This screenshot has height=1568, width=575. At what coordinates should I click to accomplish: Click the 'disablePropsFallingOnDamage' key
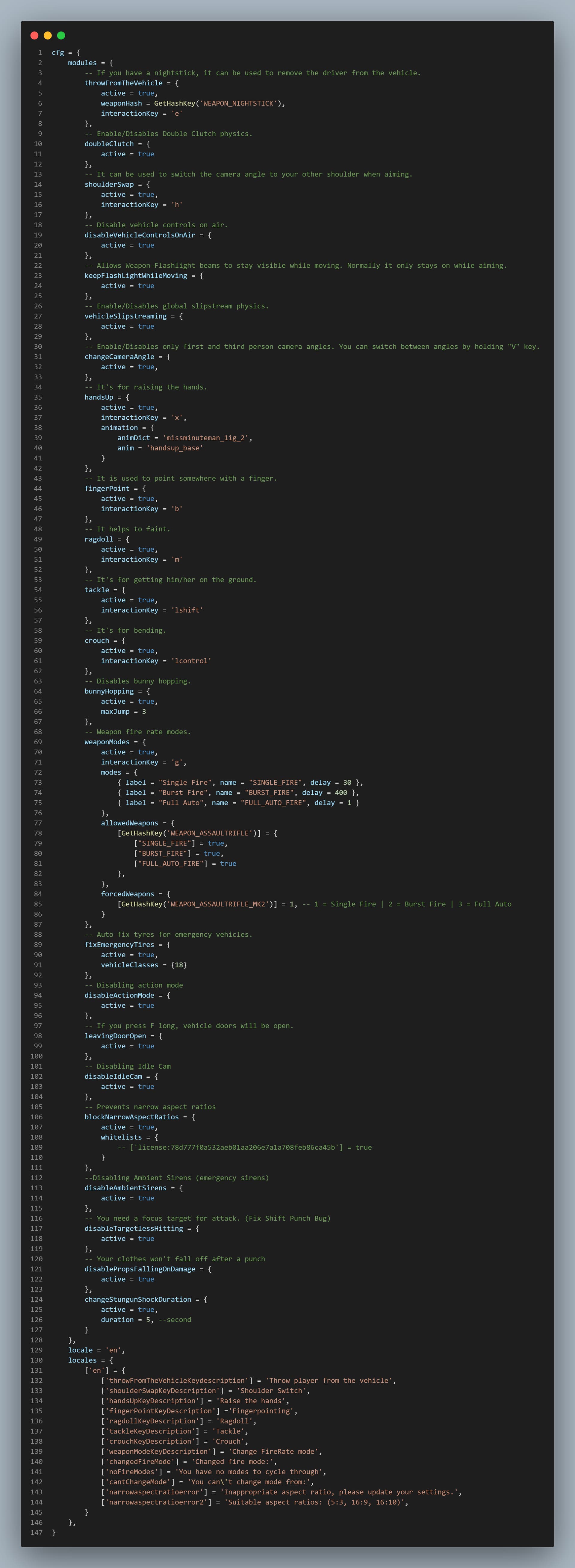pyautogui.click(x=140, y=1269)
